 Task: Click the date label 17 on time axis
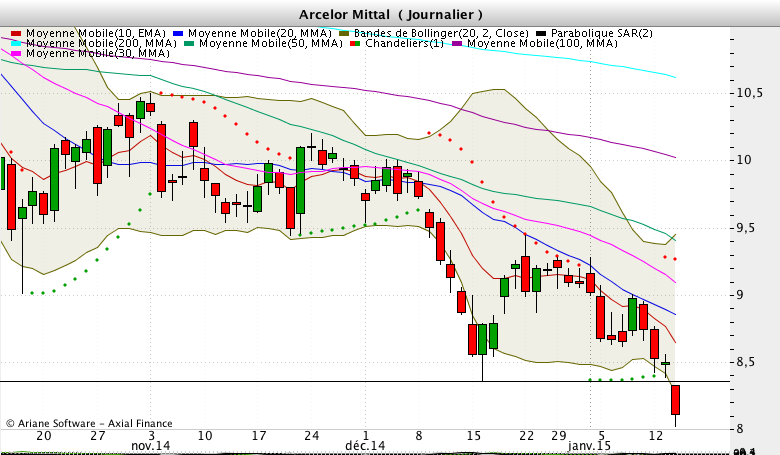pyautogui.click(x=259, y=436)
